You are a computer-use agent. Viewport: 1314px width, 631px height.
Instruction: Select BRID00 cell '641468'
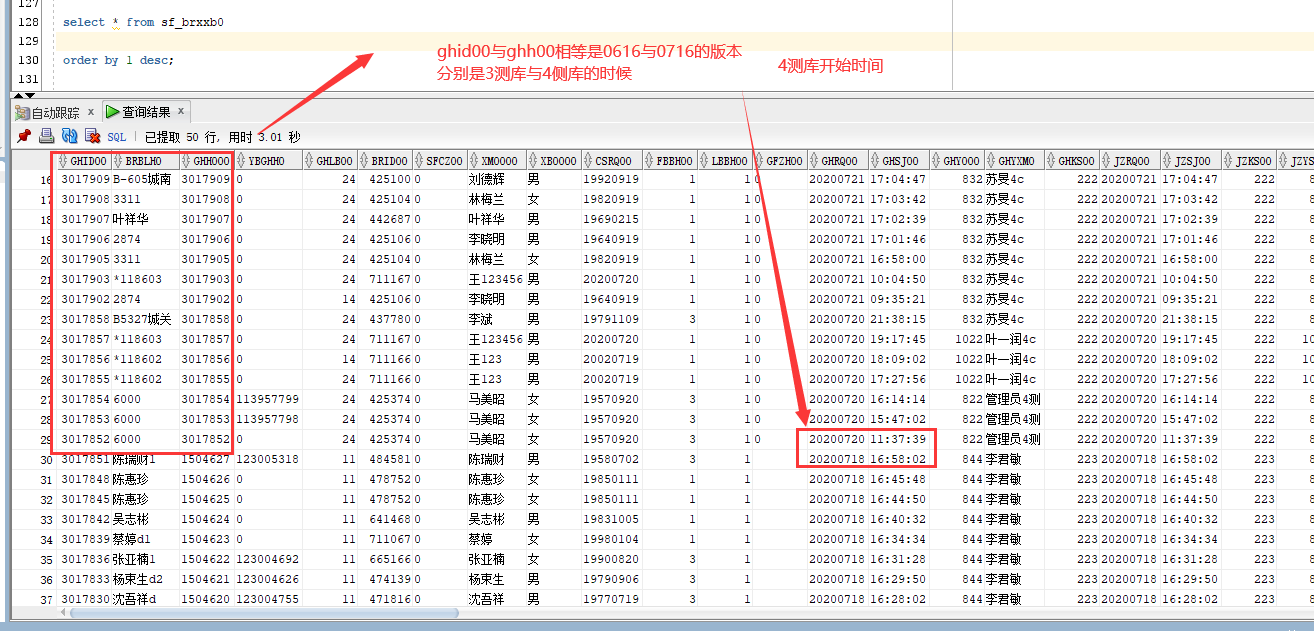point(385,520)
